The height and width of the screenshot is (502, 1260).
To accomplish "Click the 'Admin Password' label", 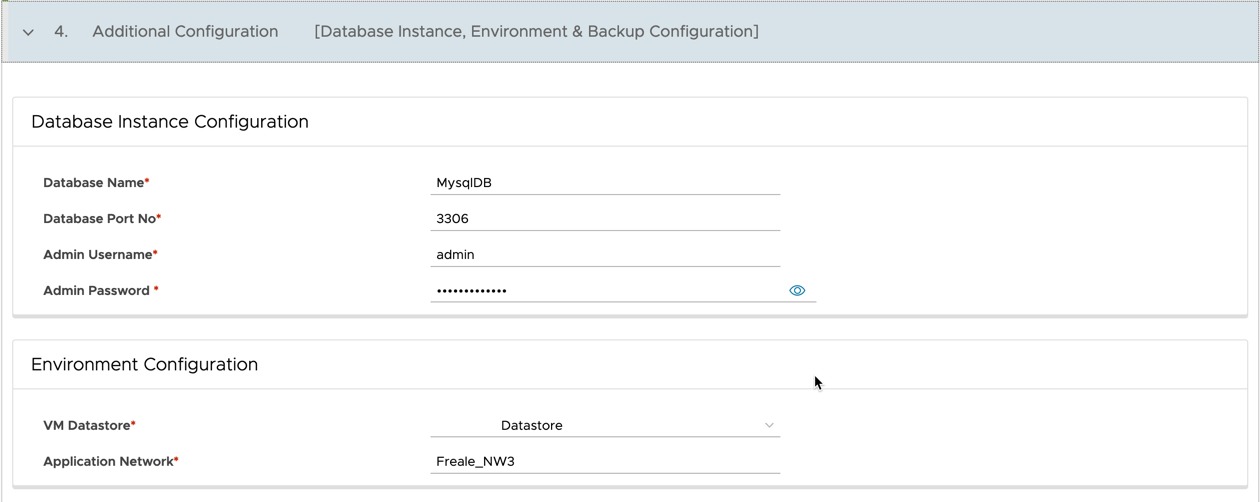I will pos(96,291).
